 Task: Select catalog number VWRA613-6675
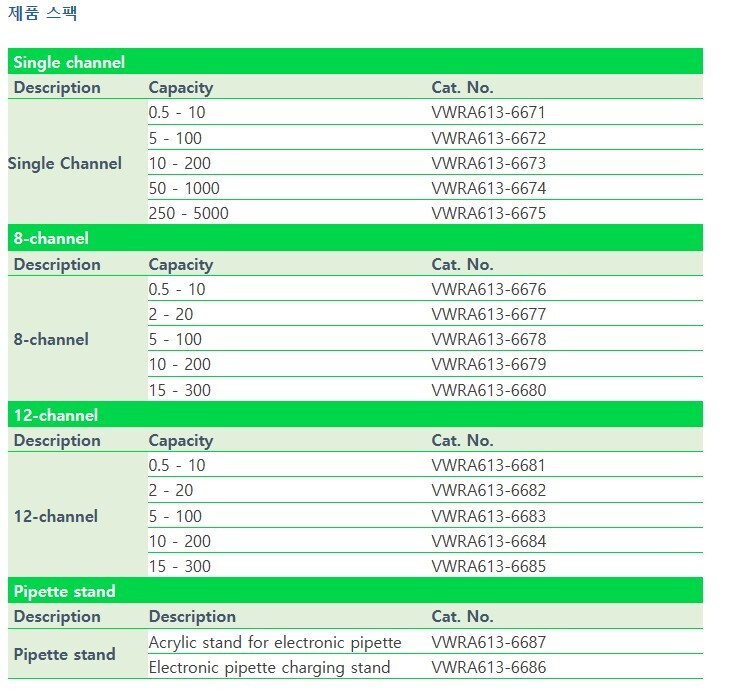coord(488,213)
